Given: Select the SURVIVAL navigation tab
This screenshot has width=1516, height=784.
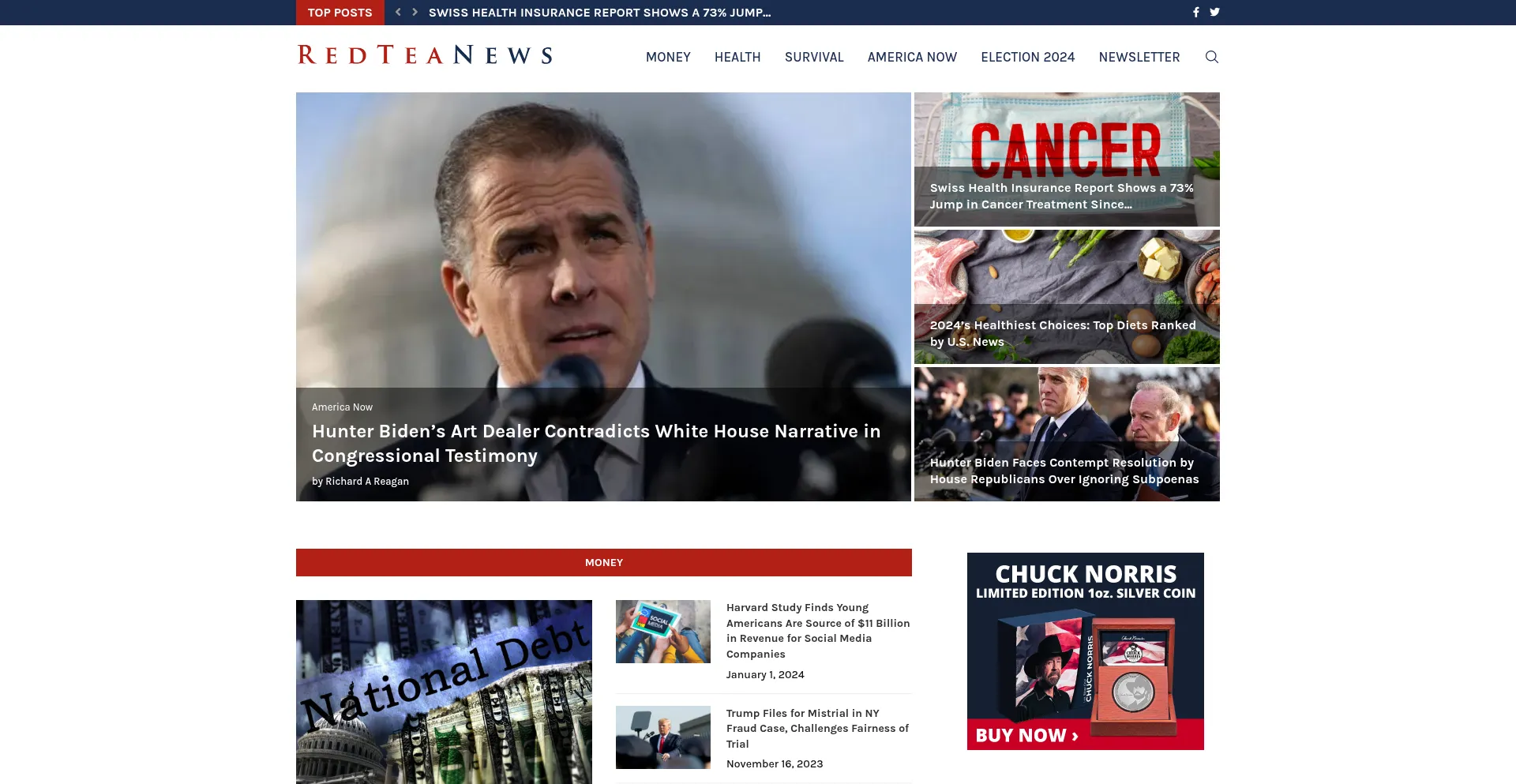Looking at the screenshot, I should click(814, 57).
